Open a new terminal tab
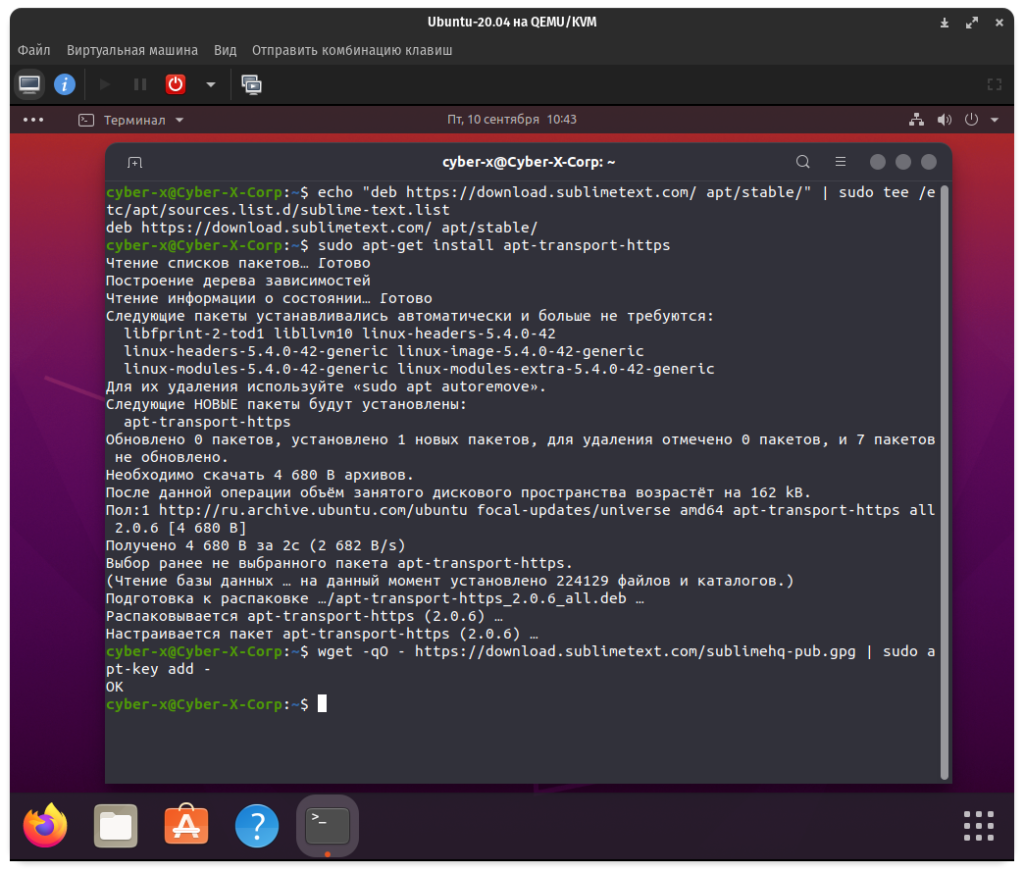 point(135,162)
